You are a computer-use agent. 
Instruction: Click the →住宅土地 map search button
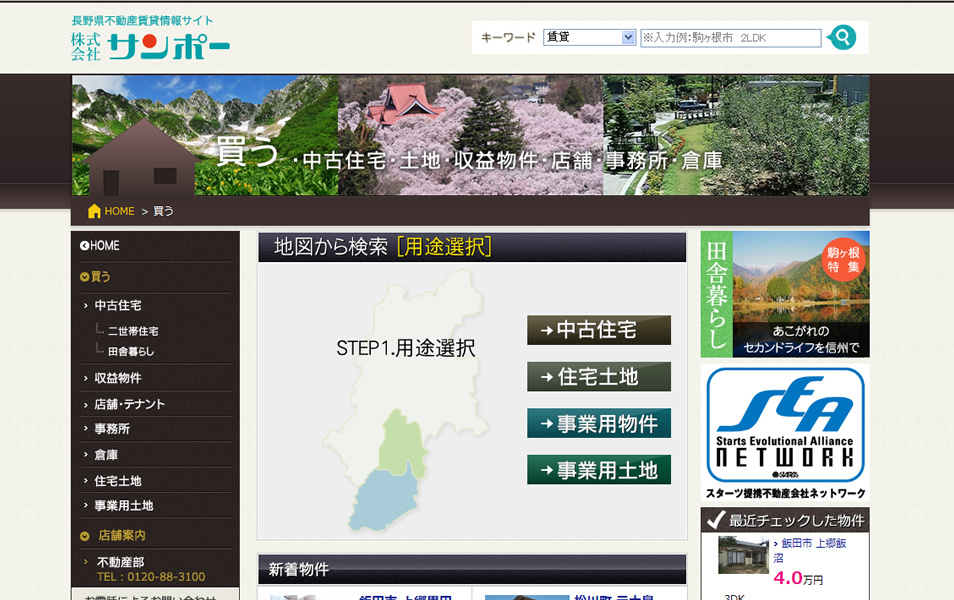click(599, 377)
